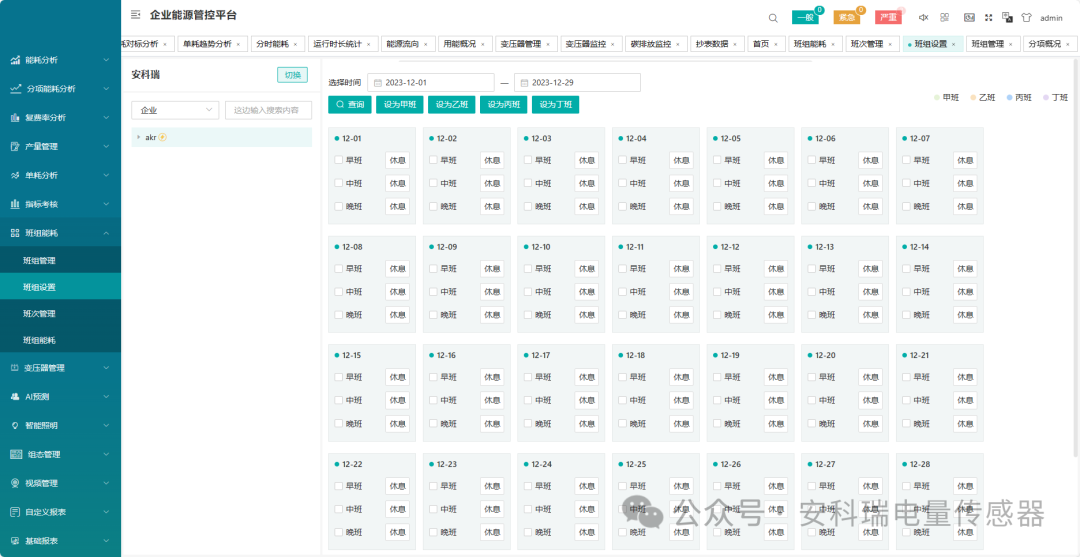Viewport: 1080px width, 557px height.
Task: Toggle fullscreen mode icon
Action: 989,18
